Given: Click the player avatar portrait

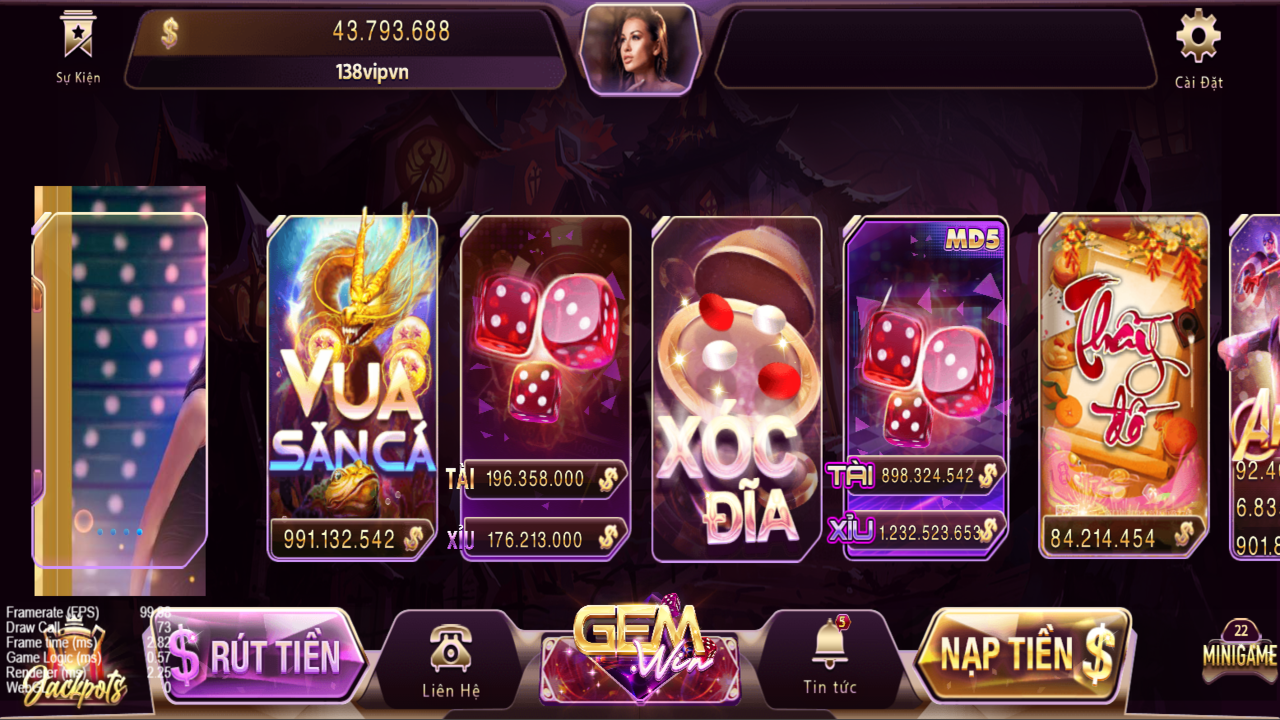Looking at the screenshot, I should [639, 49].
